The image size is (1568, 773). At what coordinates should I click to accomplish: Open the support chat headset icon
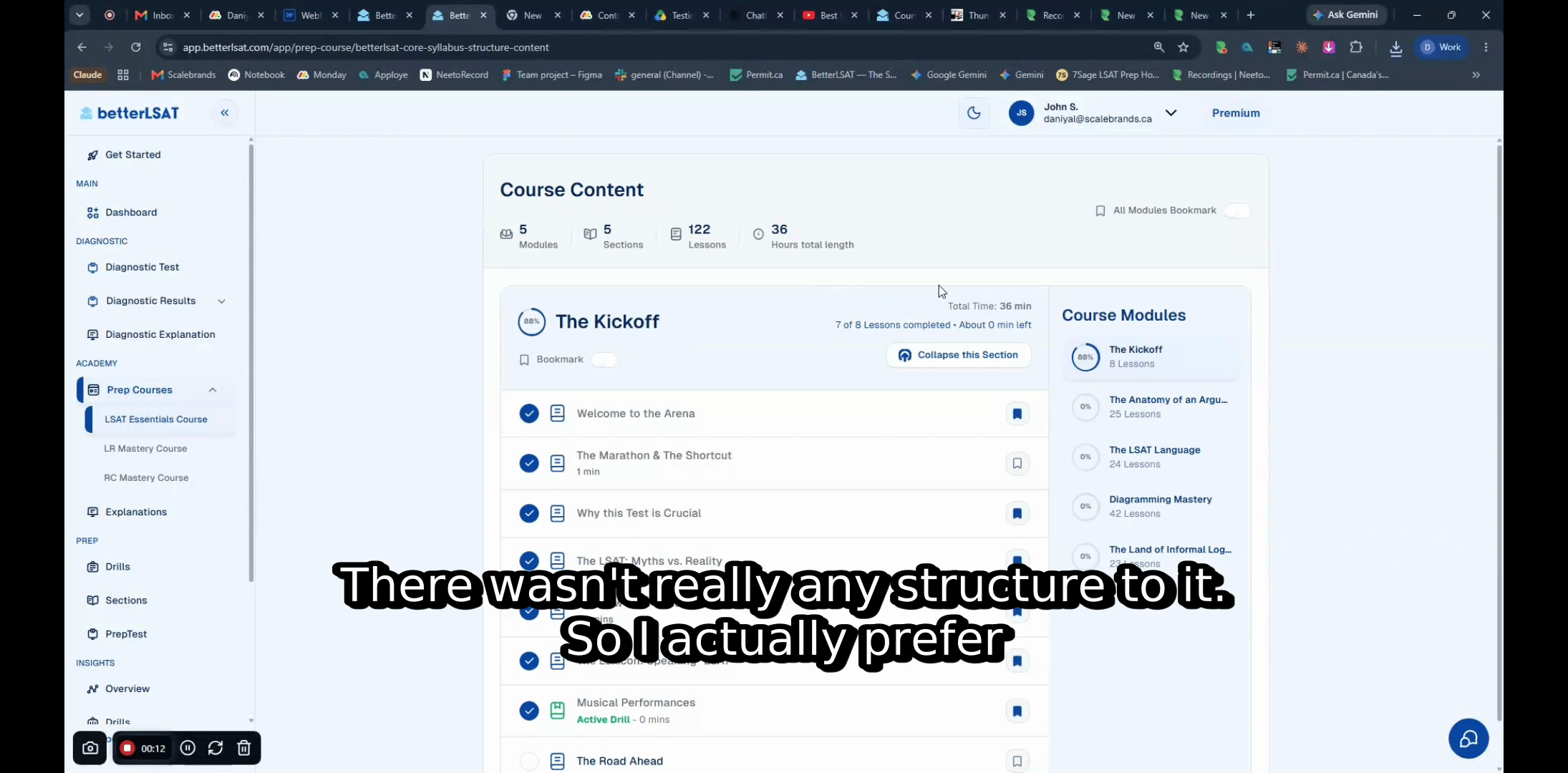coord(1468,739)
